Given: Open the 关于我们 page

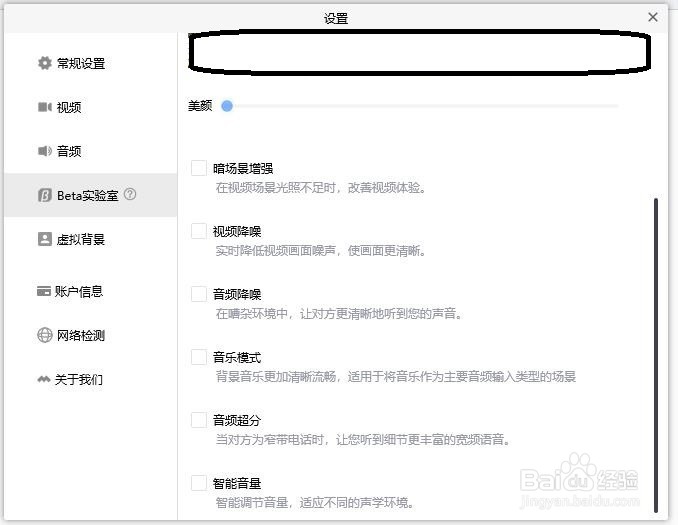Looking at the screenshot, I should (90, 379).
